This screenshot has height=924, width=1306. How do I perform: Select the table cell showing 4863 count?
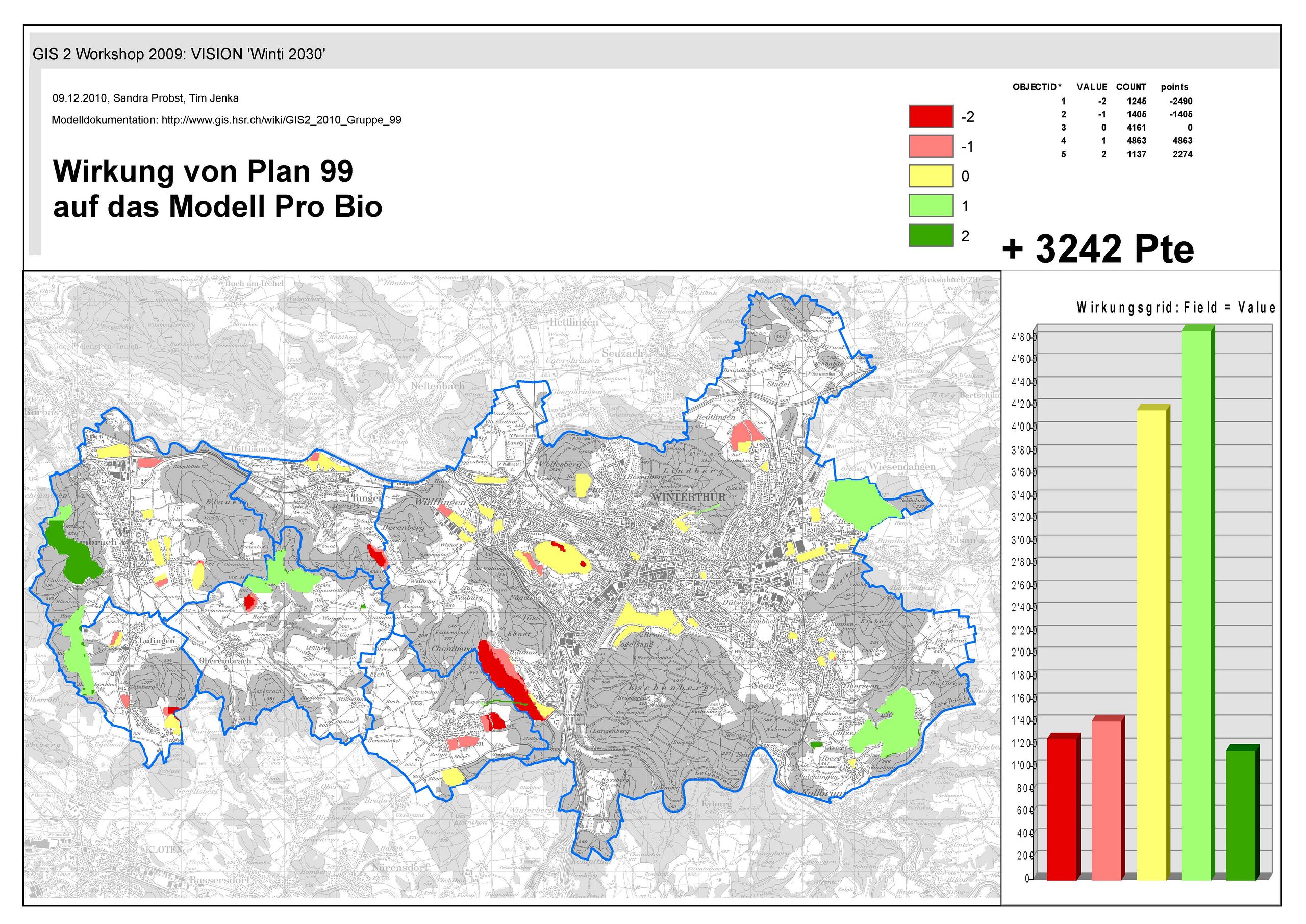(x=1136, y=140)
